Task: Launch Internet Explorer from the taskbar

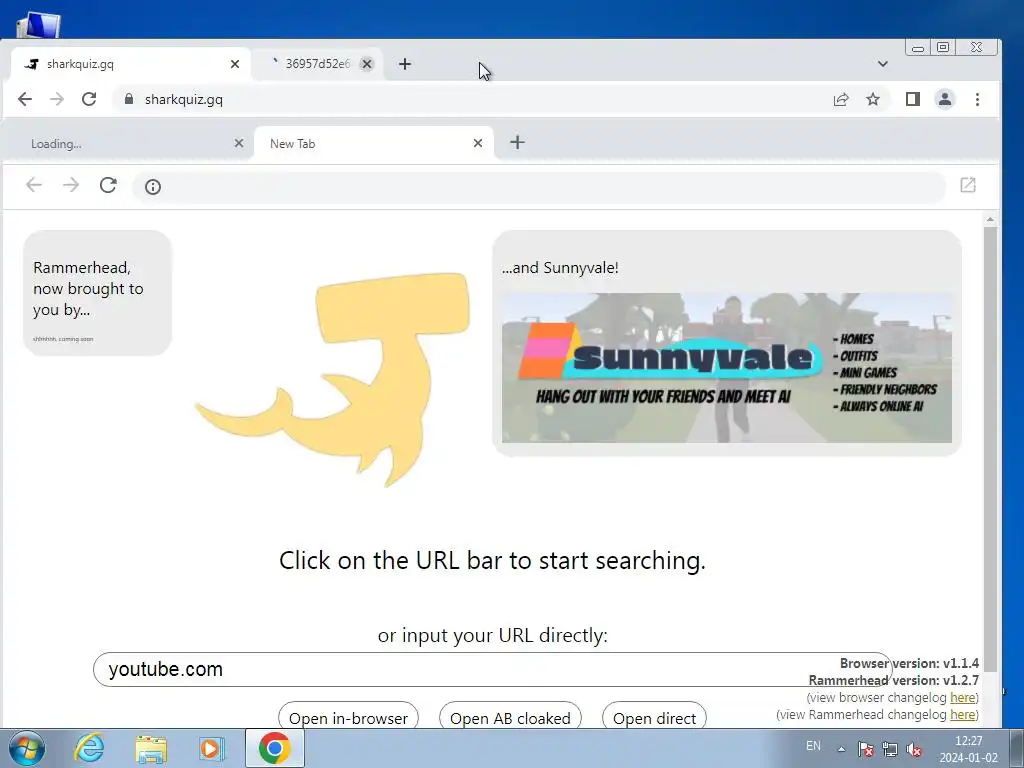Action: [x=89, y=748]
